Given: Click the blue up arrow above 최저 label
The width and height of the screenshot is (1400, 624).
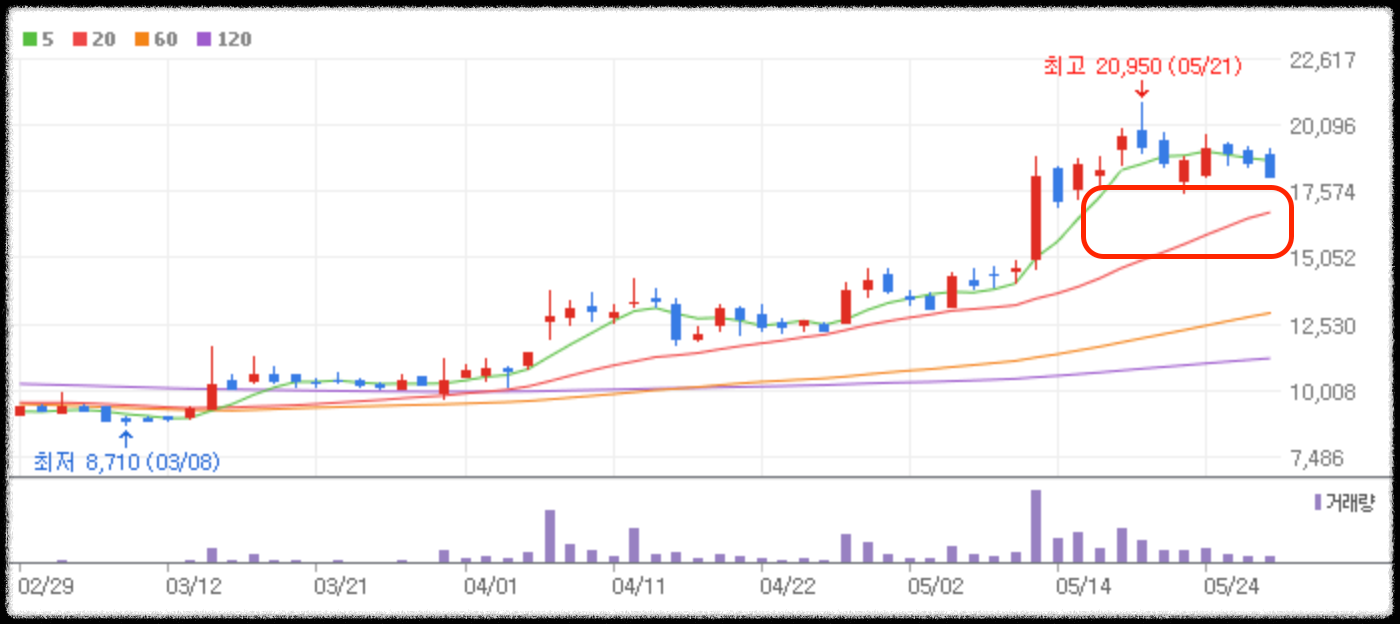Looking at the screenshot, I should [x=126, y=437].
